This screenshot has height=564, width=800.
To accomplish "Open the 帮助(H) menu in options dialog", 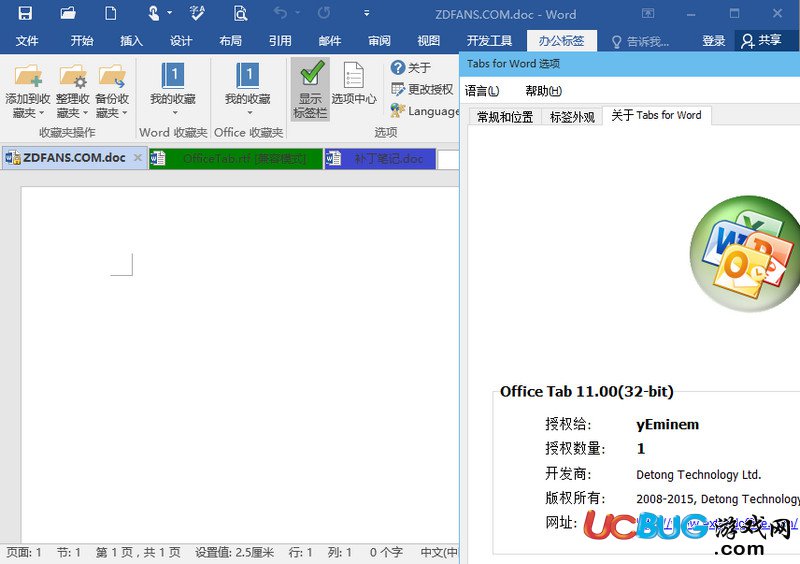I will click(543, 91).
